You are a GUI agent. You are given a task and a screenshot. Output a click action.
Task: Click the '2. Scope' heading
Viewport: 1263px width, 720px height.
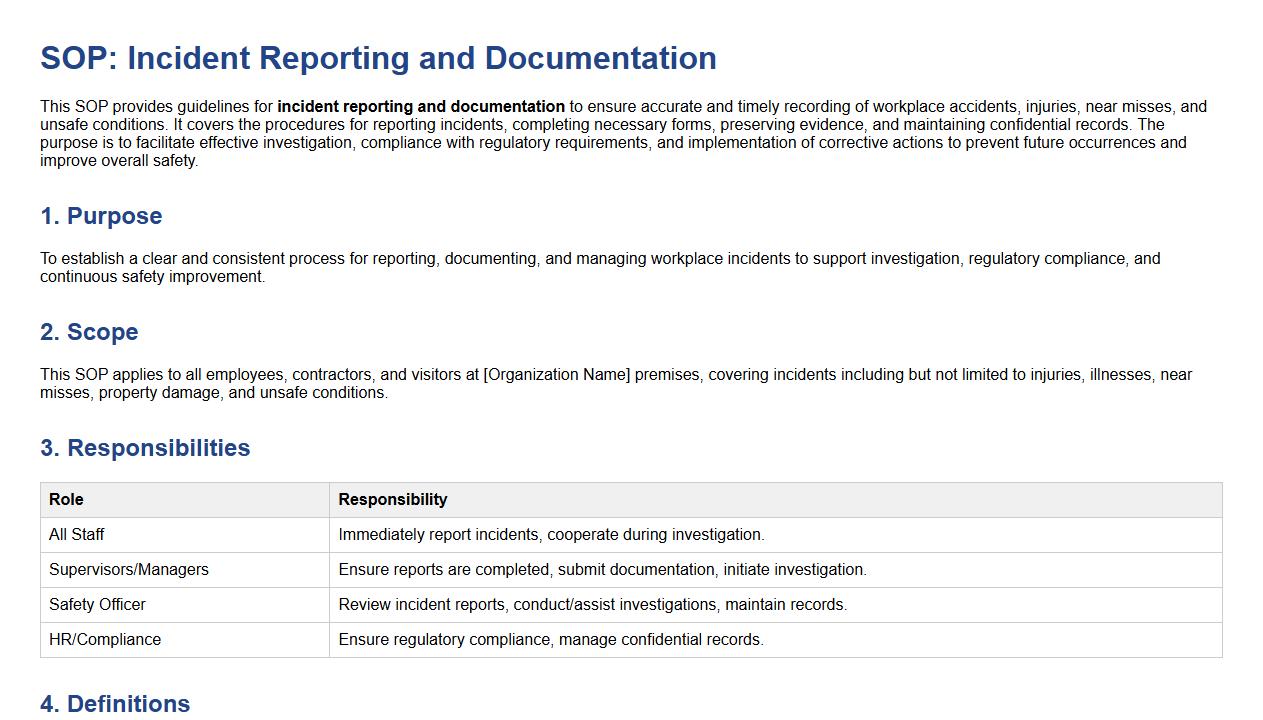click(89, 333)
